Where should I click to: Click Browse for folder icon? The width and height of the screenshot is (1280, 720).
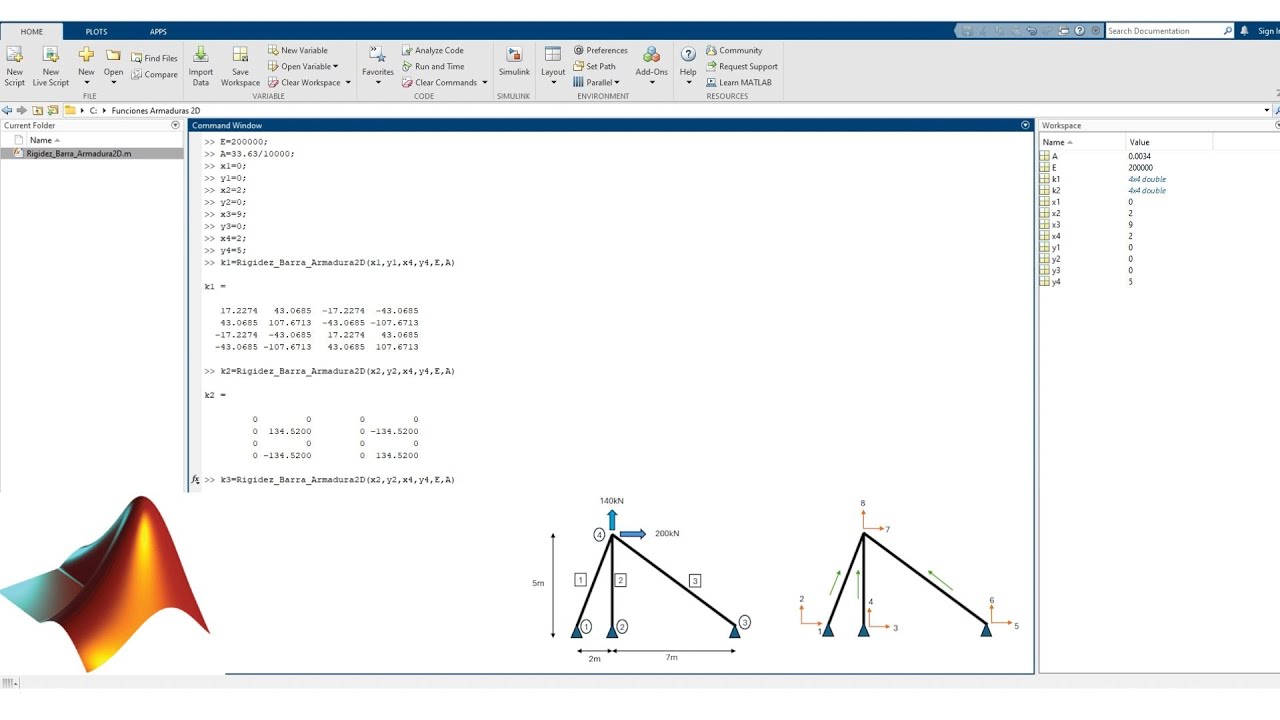coord(53,110)
